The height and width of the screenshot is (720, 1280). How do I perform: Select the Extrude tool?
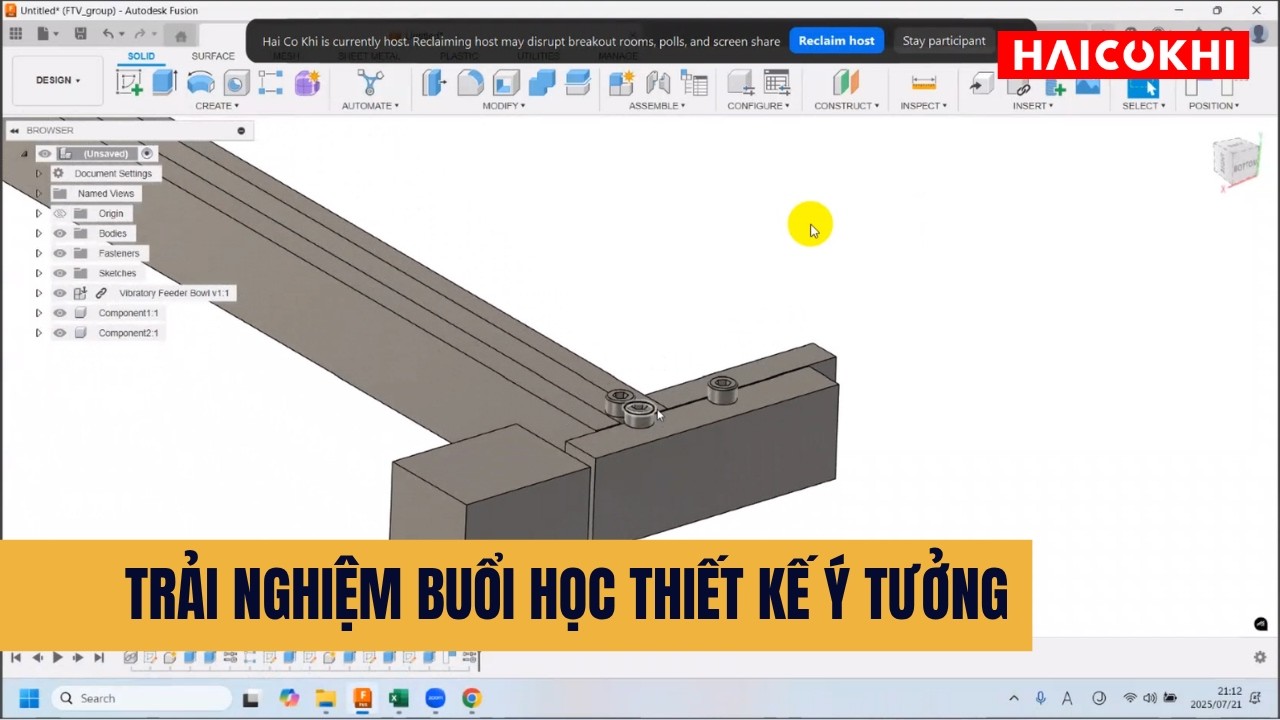(x=165, y=82)
